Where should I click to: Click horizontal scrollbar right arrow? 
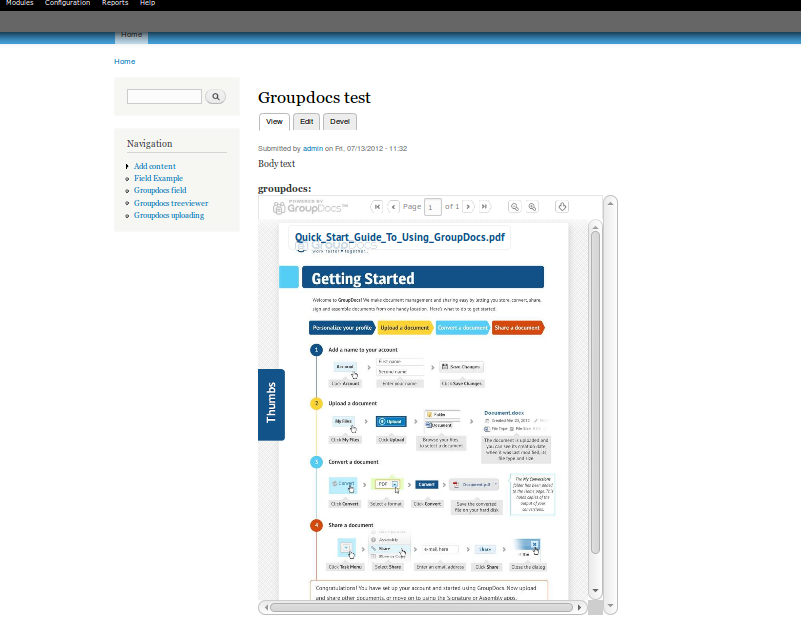point(579,608)
